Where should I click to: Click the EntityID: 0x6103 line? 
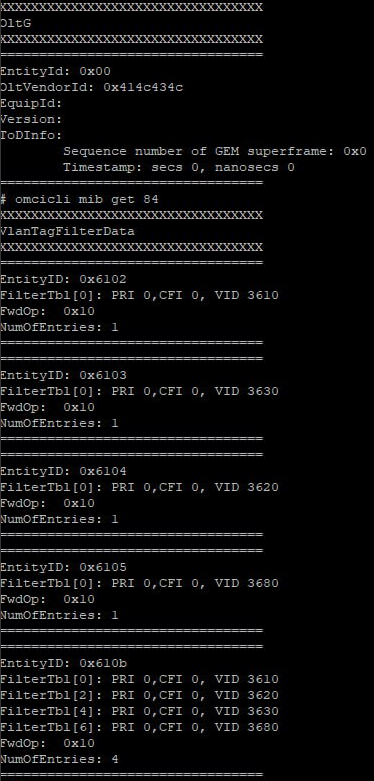tap(63, 375)
